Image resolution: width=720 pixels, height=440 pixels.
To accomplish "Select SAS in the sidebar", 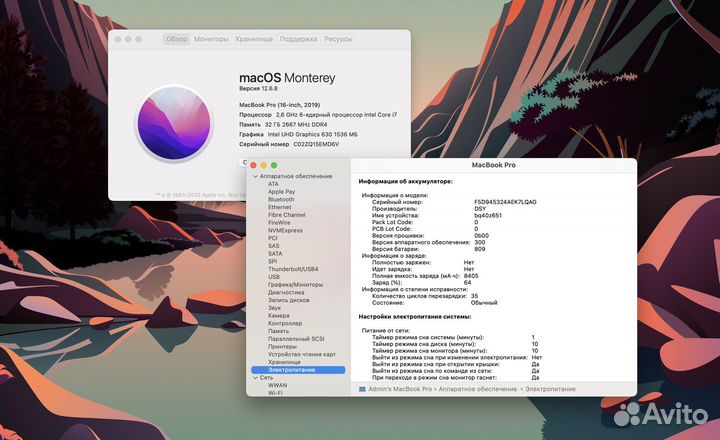I will click(x=274, y=246).
